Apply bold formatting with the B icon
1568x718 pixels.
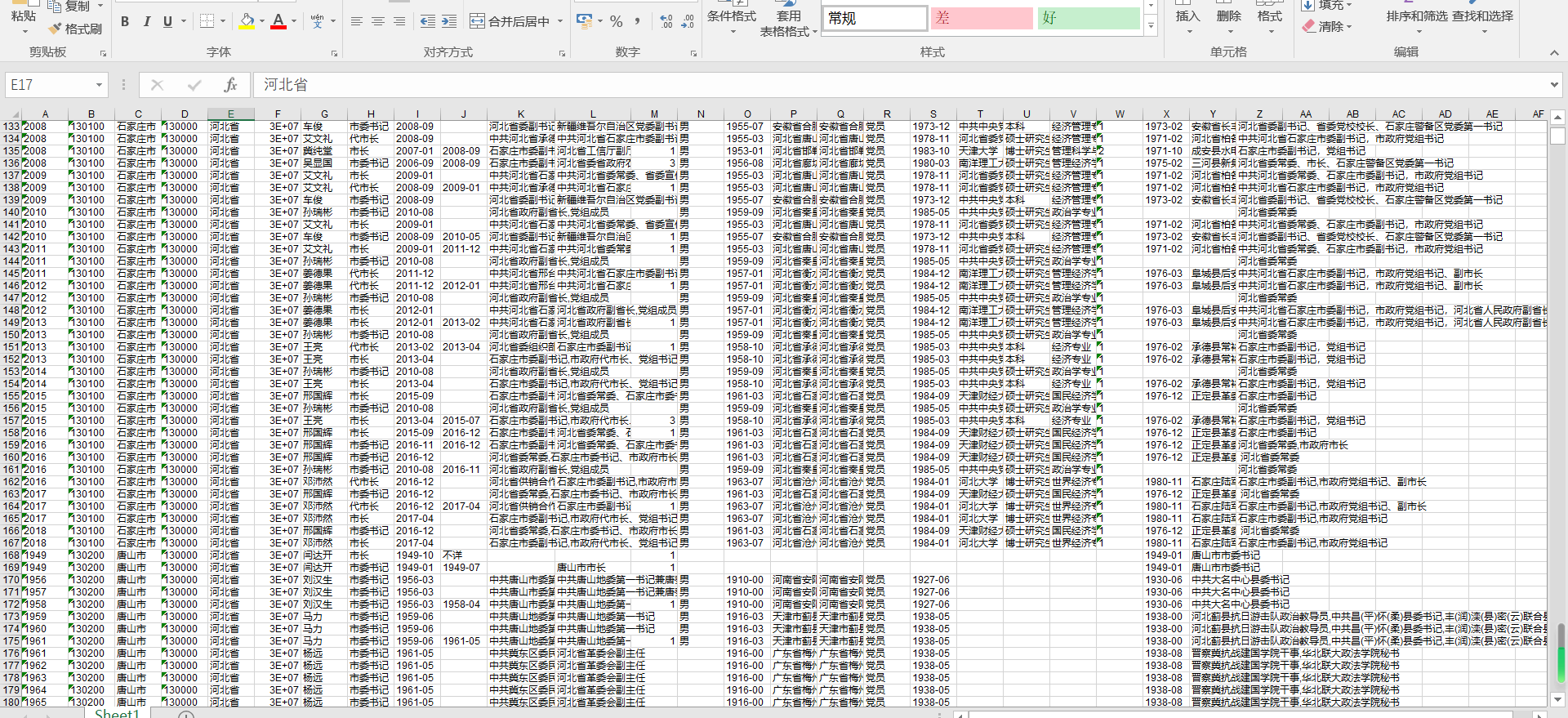click(x=125, y=22)
